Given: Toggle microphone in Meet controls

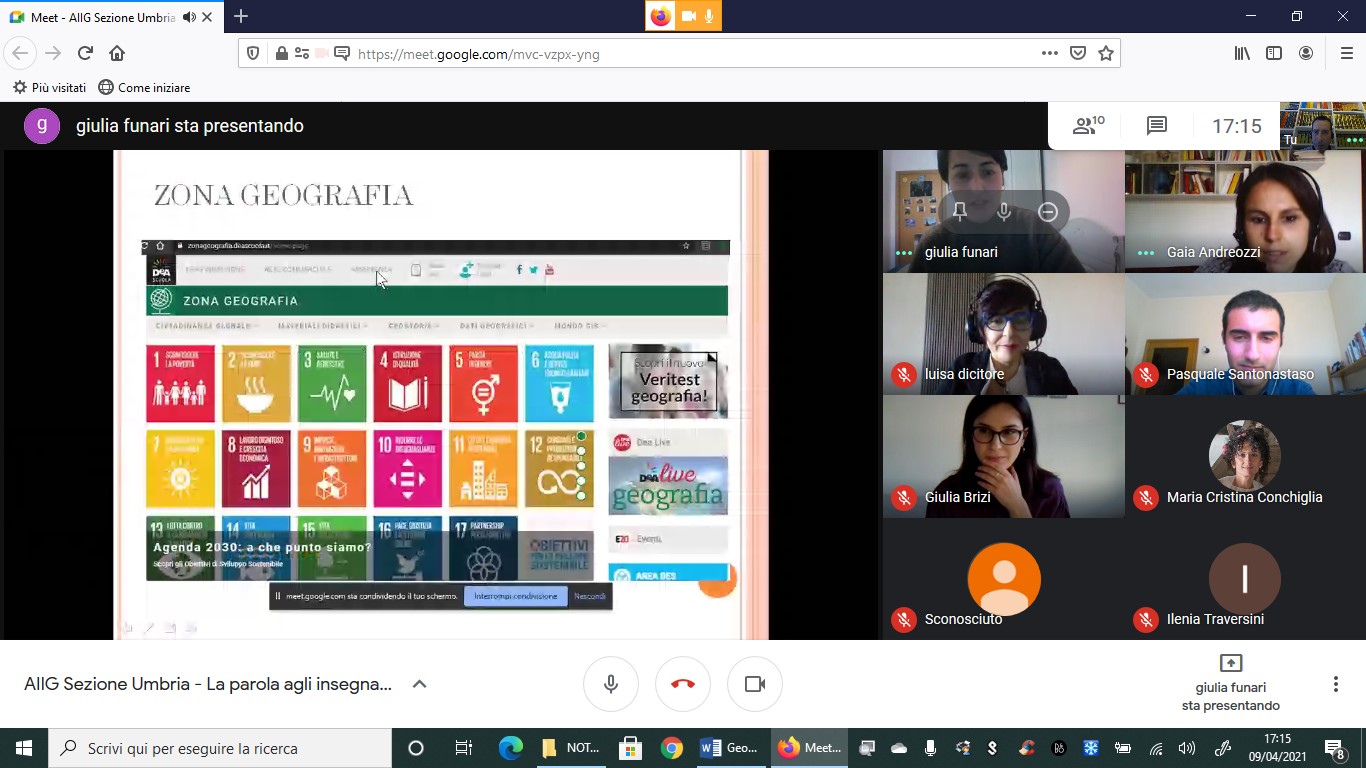Looking at the screenshot, I should [x=611, y=684].
